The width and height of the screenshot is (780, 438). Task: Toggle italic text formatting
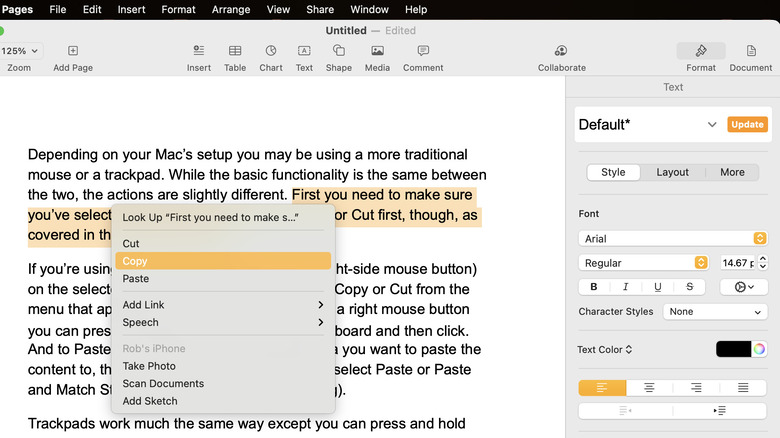[x=626, y=287]
